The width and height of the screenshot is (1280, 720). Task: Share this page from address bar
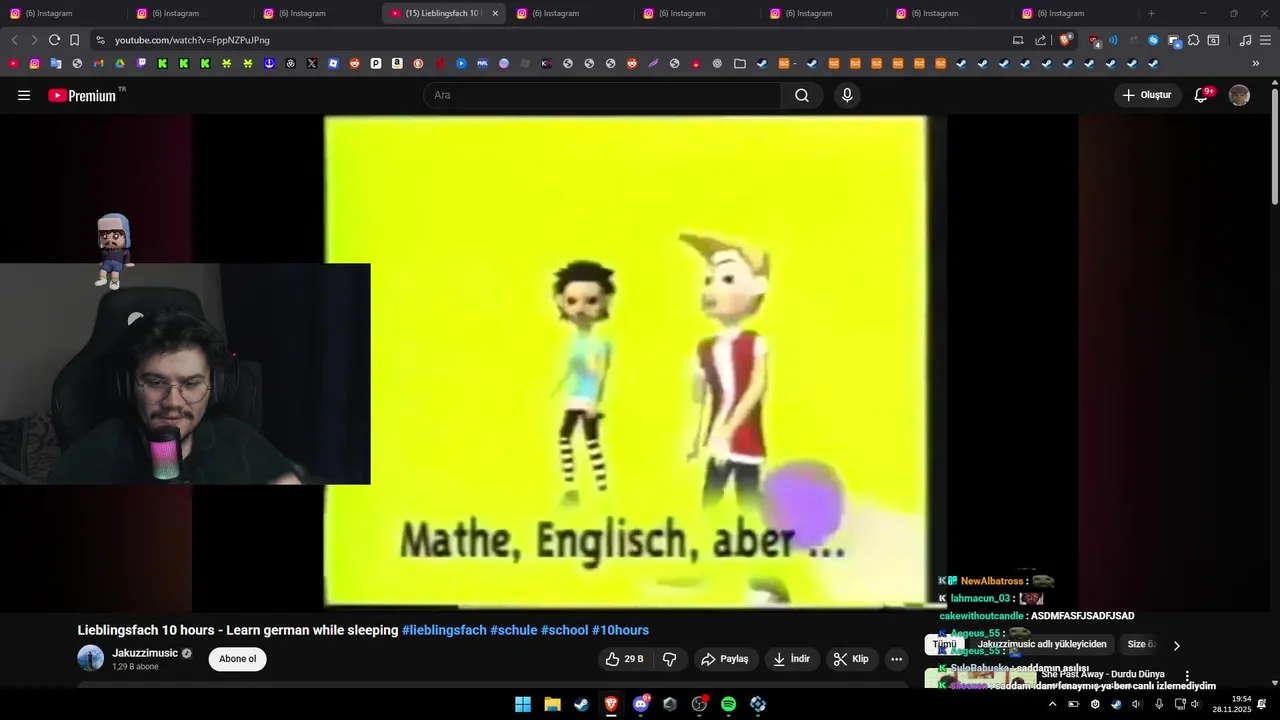[x=1040, y=40]
